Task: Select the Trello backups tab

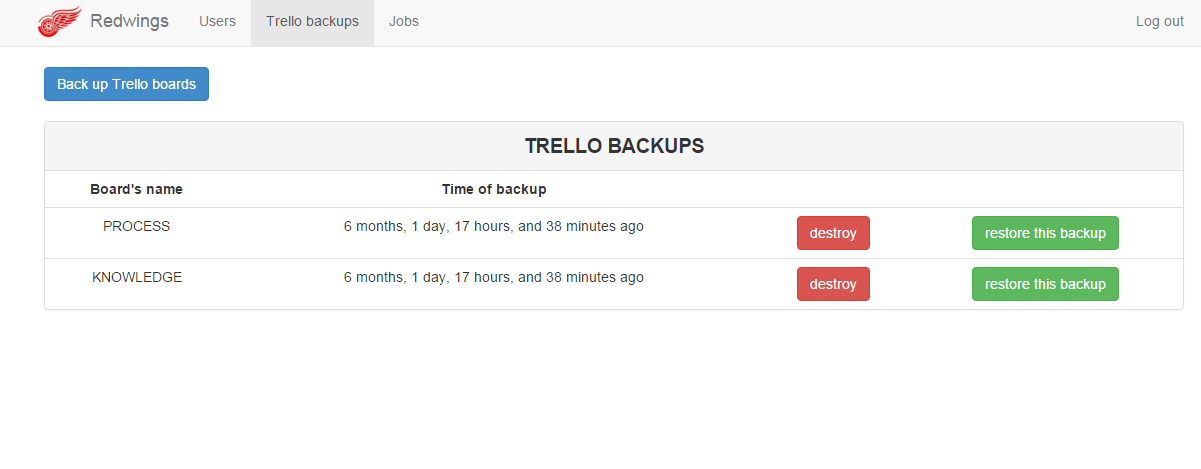Action: pos(312,21)
